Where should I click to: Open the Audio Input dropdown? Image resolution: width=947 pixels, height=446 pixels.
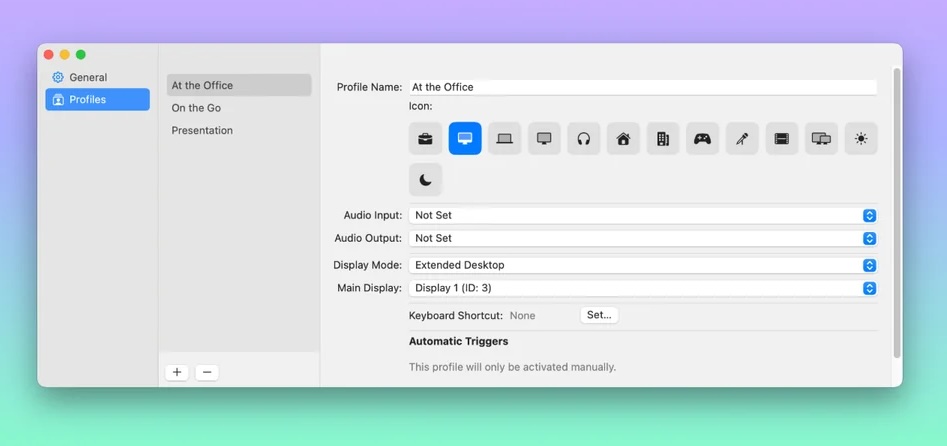coord(643,215)
